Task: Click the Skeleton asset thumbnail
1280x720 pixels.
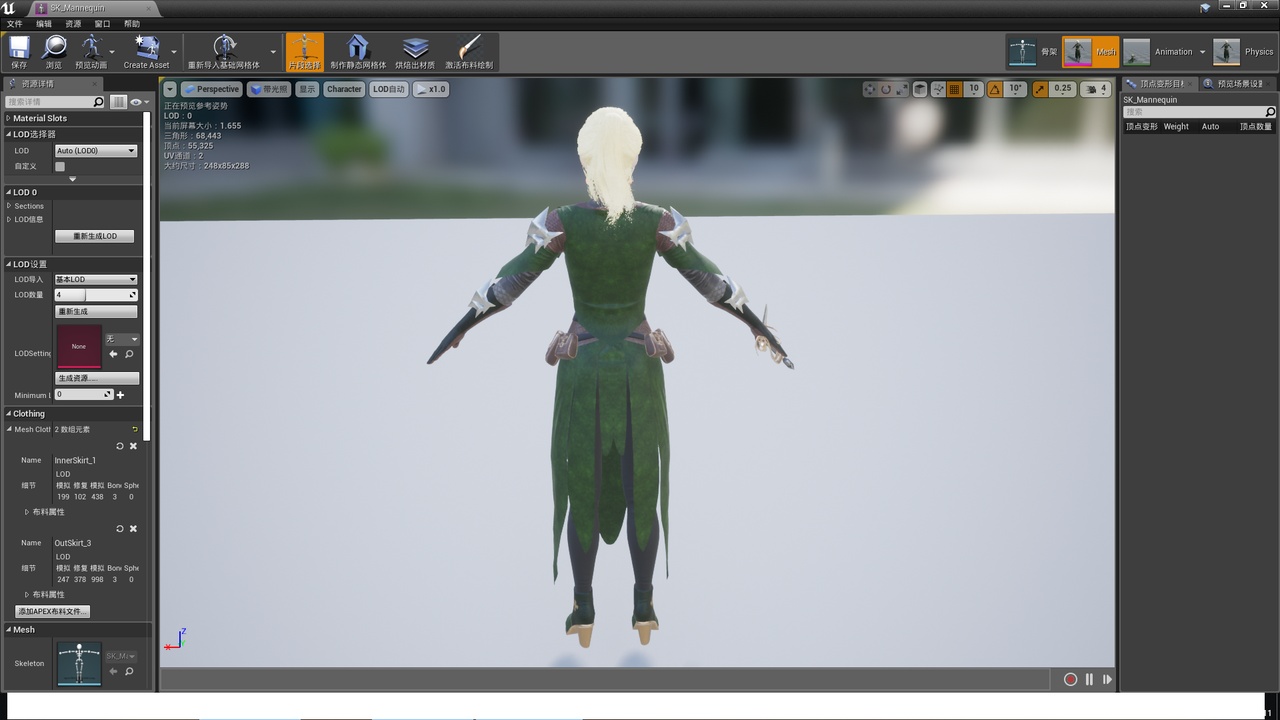Action: (79, 663)
